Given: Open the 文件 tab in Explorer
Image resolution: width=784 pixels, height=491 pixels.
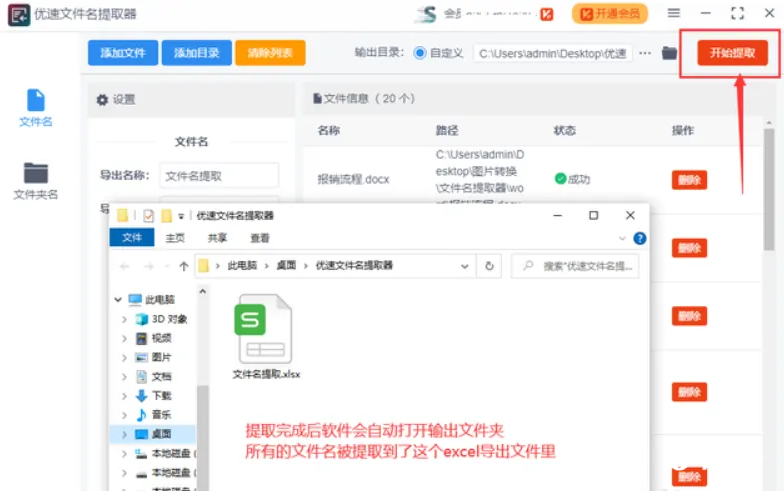Looking at the screenshot, I should (132, 238).
